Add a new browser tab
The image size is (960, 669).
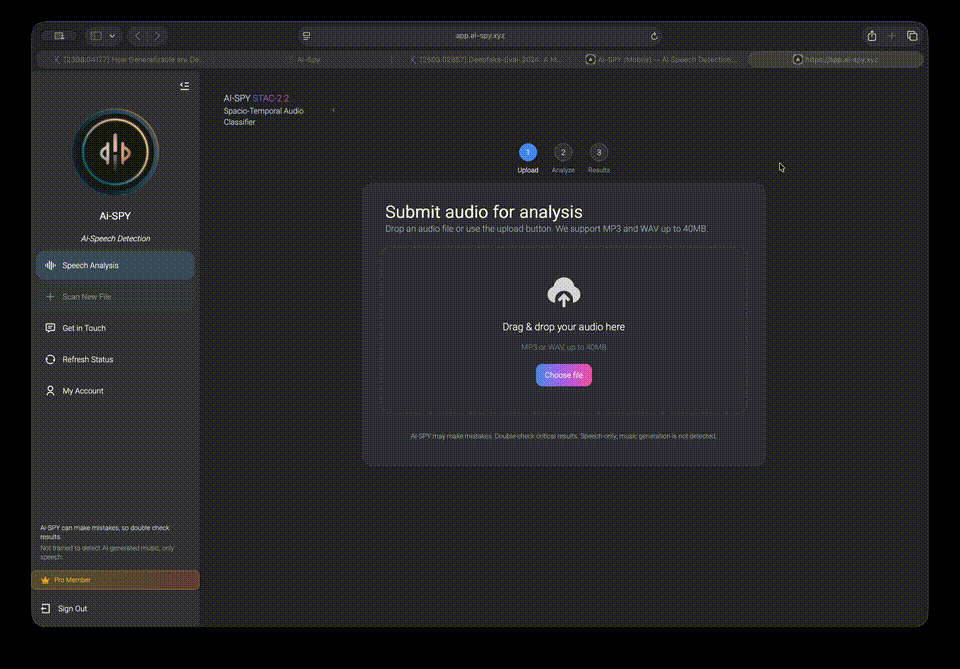click(892, 36)
